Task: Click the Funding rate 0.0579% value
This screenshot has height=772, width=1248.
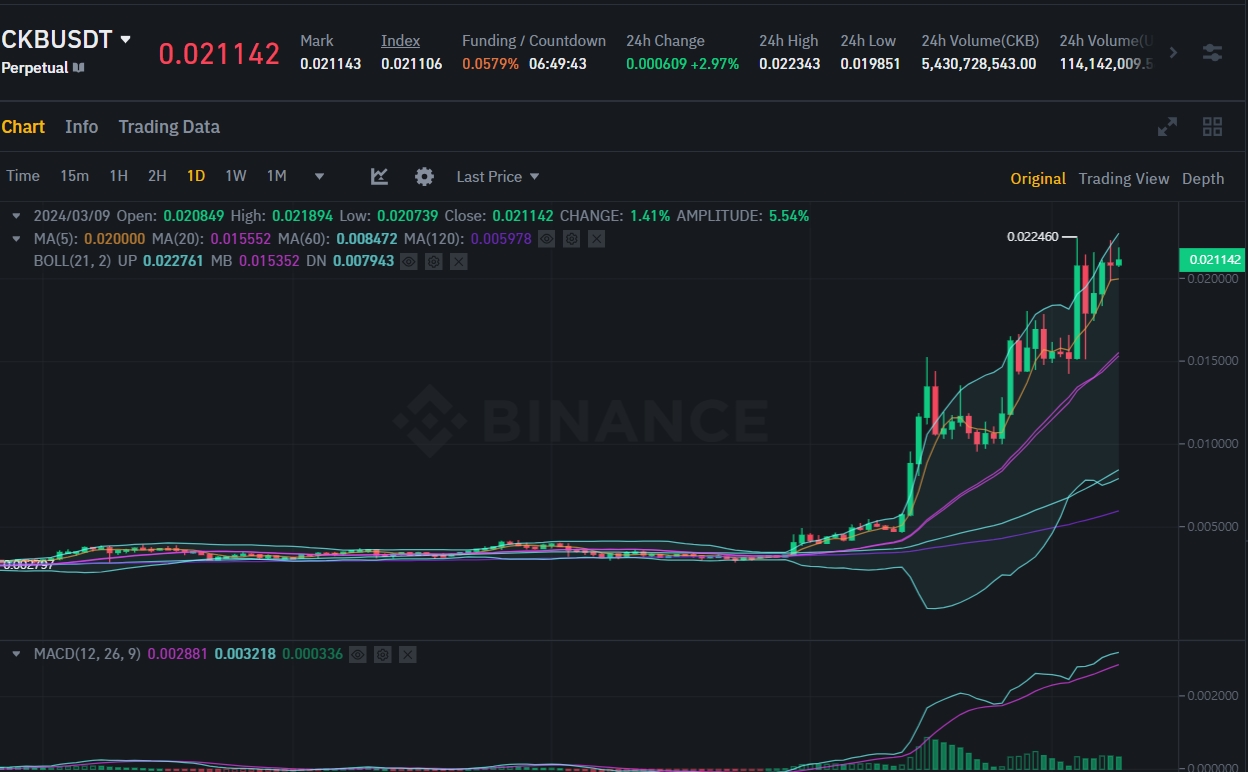Action: coord(490,64)
